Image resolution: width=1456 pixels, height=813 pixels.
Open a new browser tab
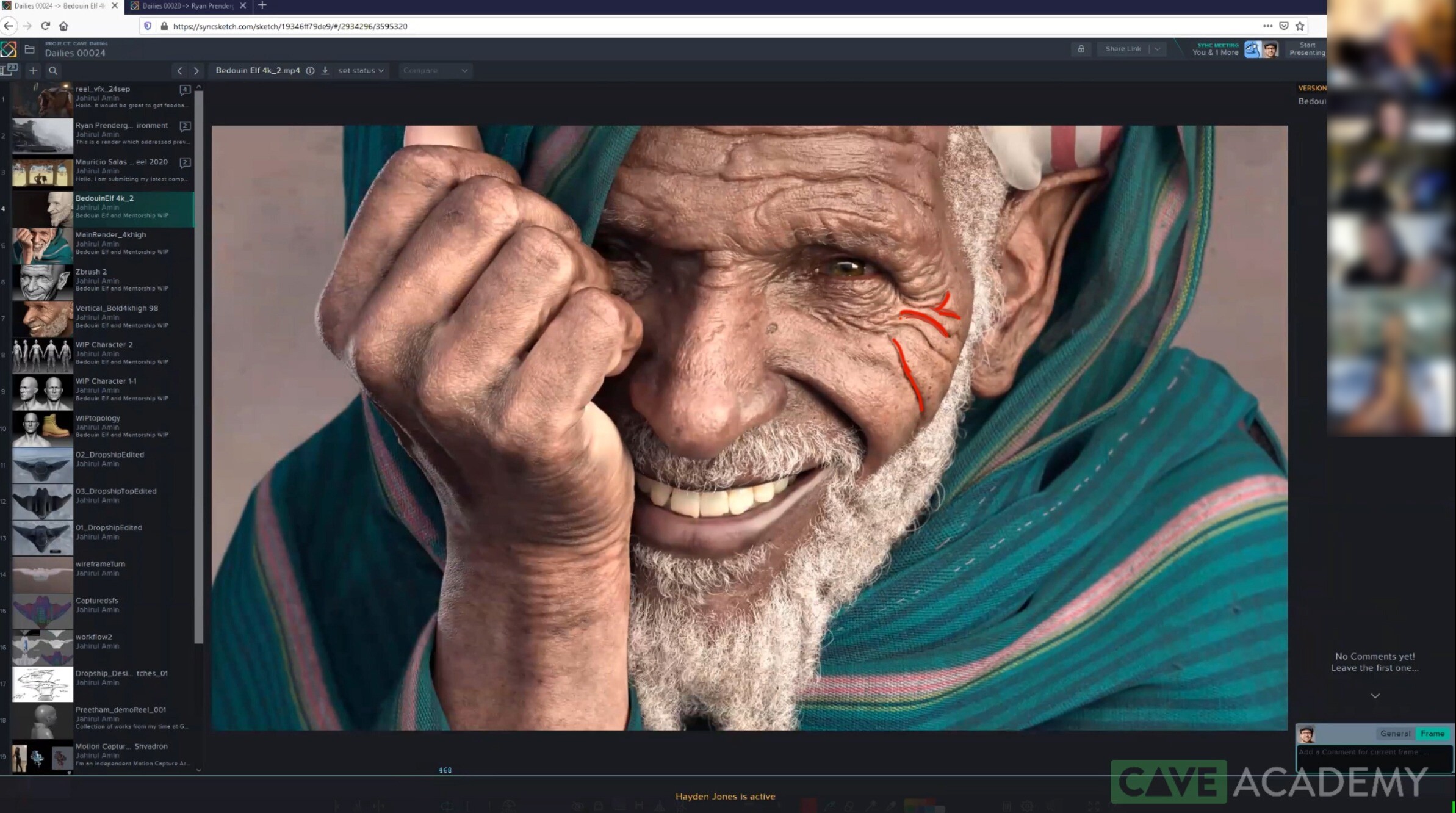pos(262,5)
